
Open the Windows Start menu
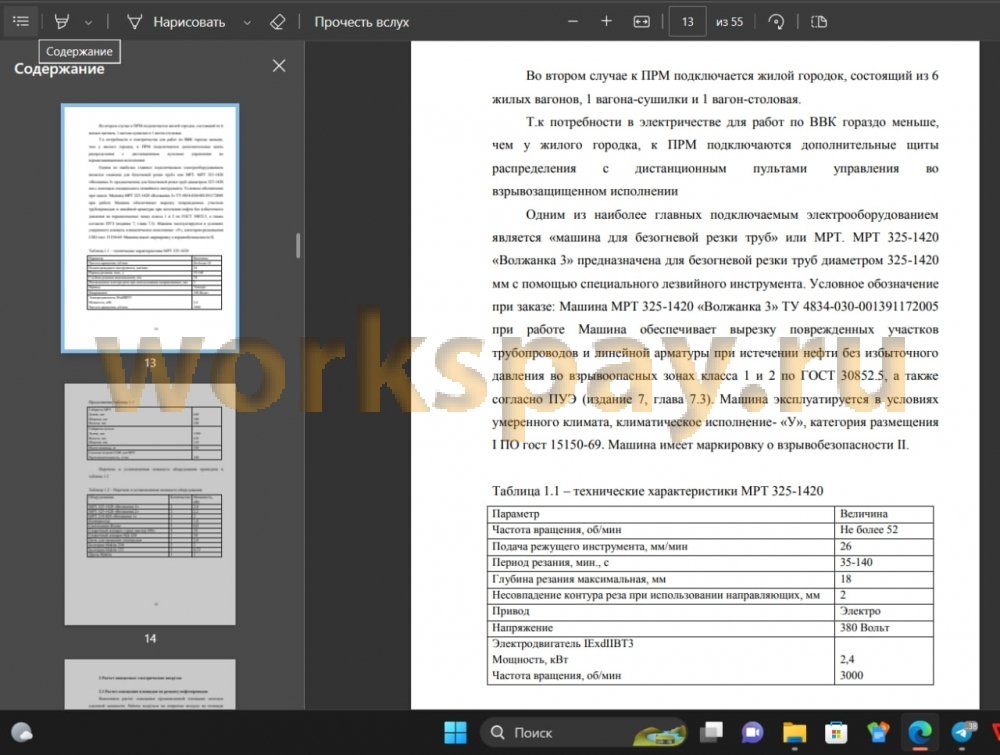coord(455,733)
